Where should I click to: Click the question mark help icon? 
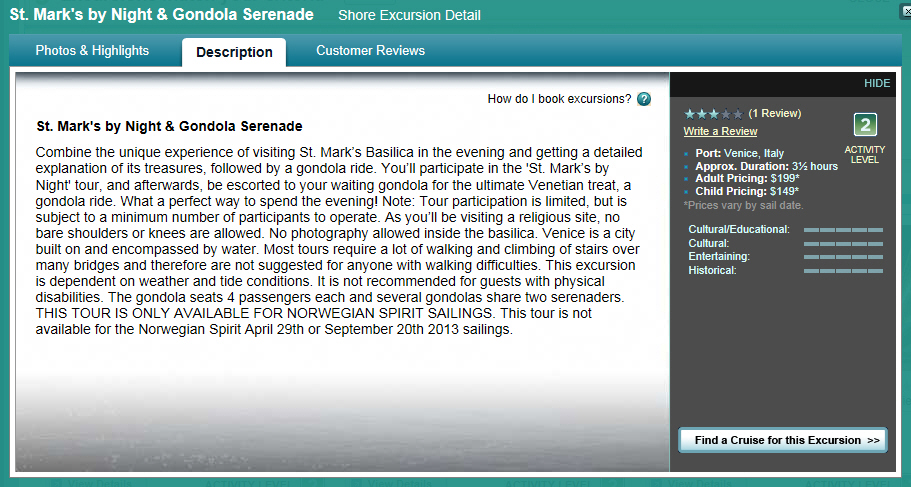[644, 99]
